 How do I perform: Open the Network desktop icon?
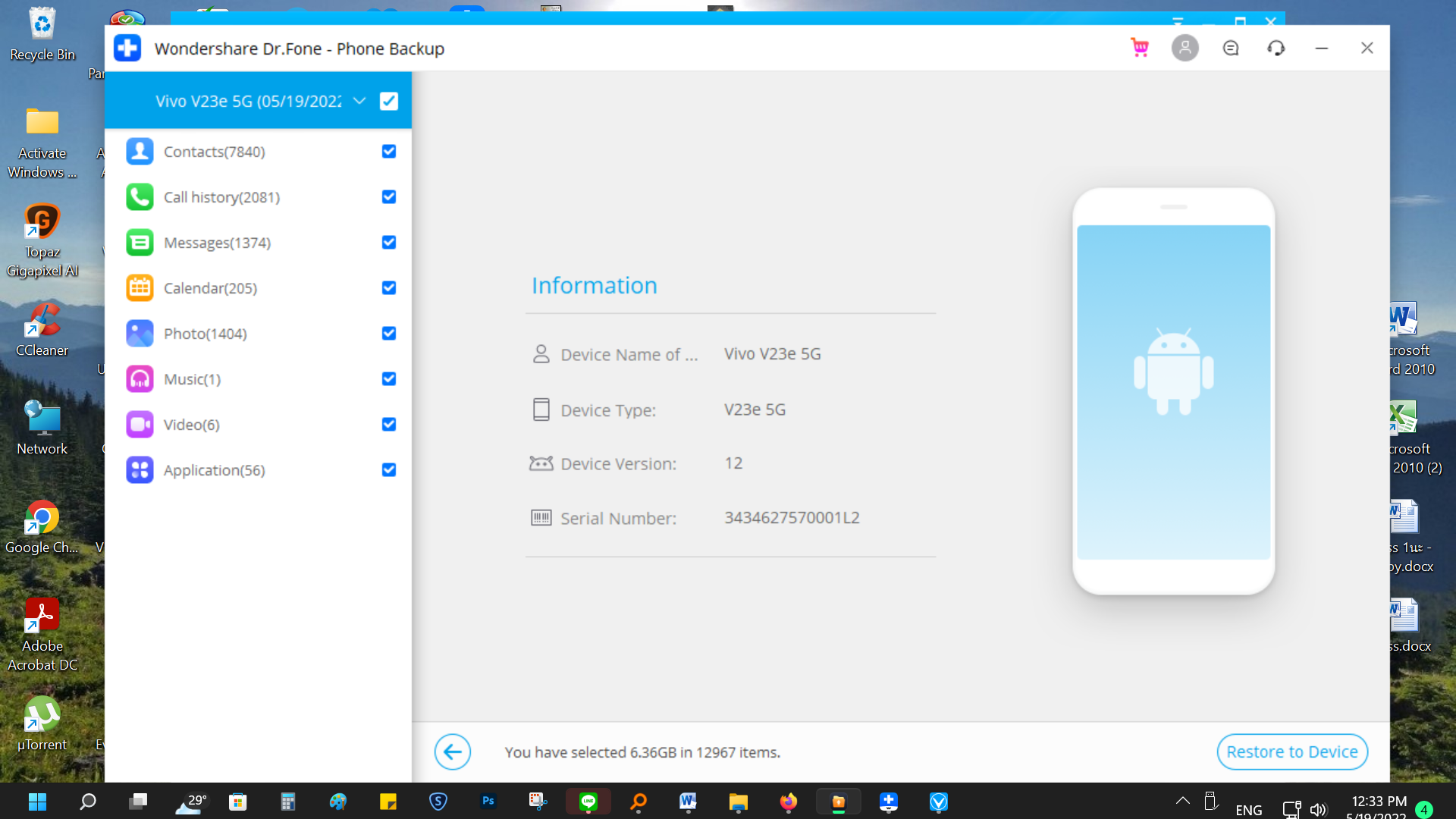pos(42,428)
